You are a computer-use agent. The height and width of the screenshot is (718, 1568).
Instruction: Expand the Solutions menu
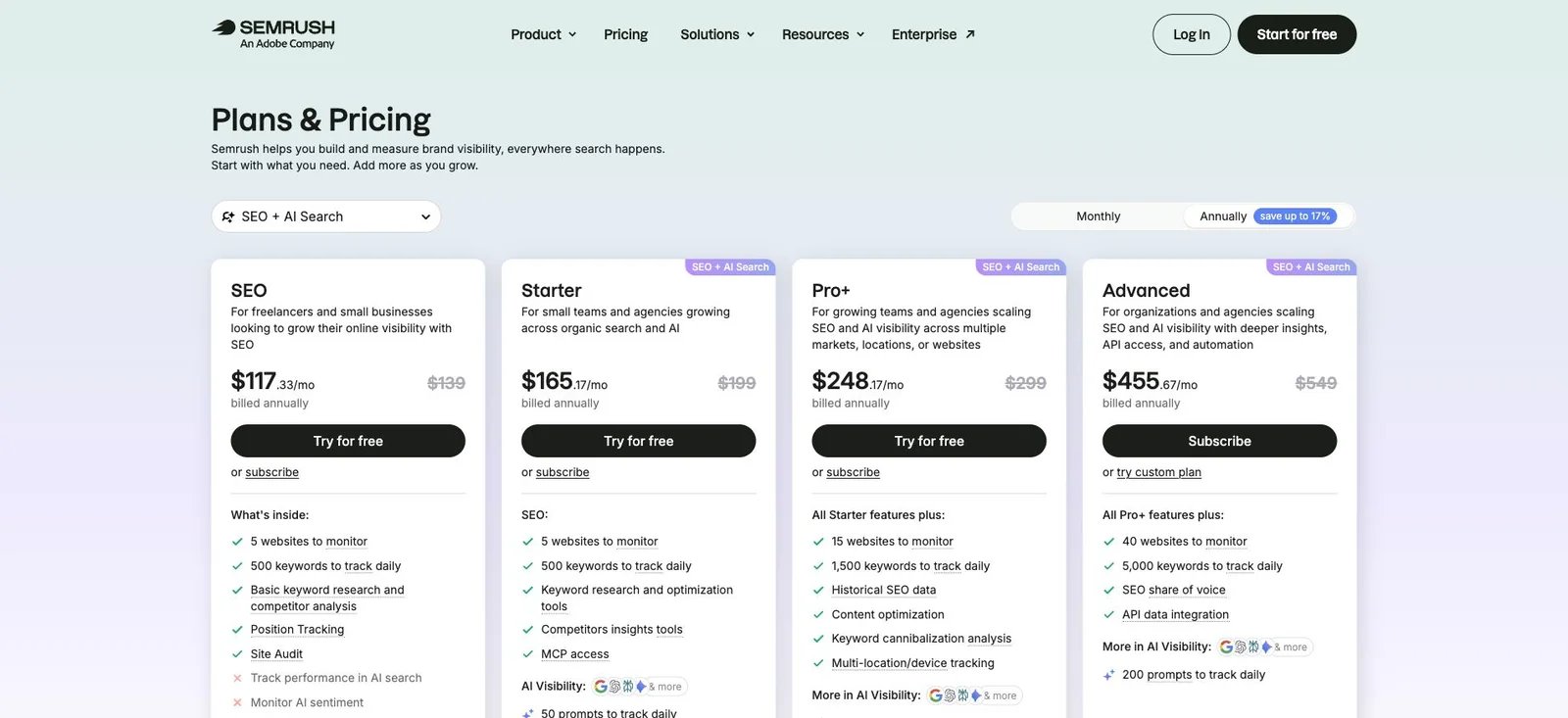coord(717,34)
